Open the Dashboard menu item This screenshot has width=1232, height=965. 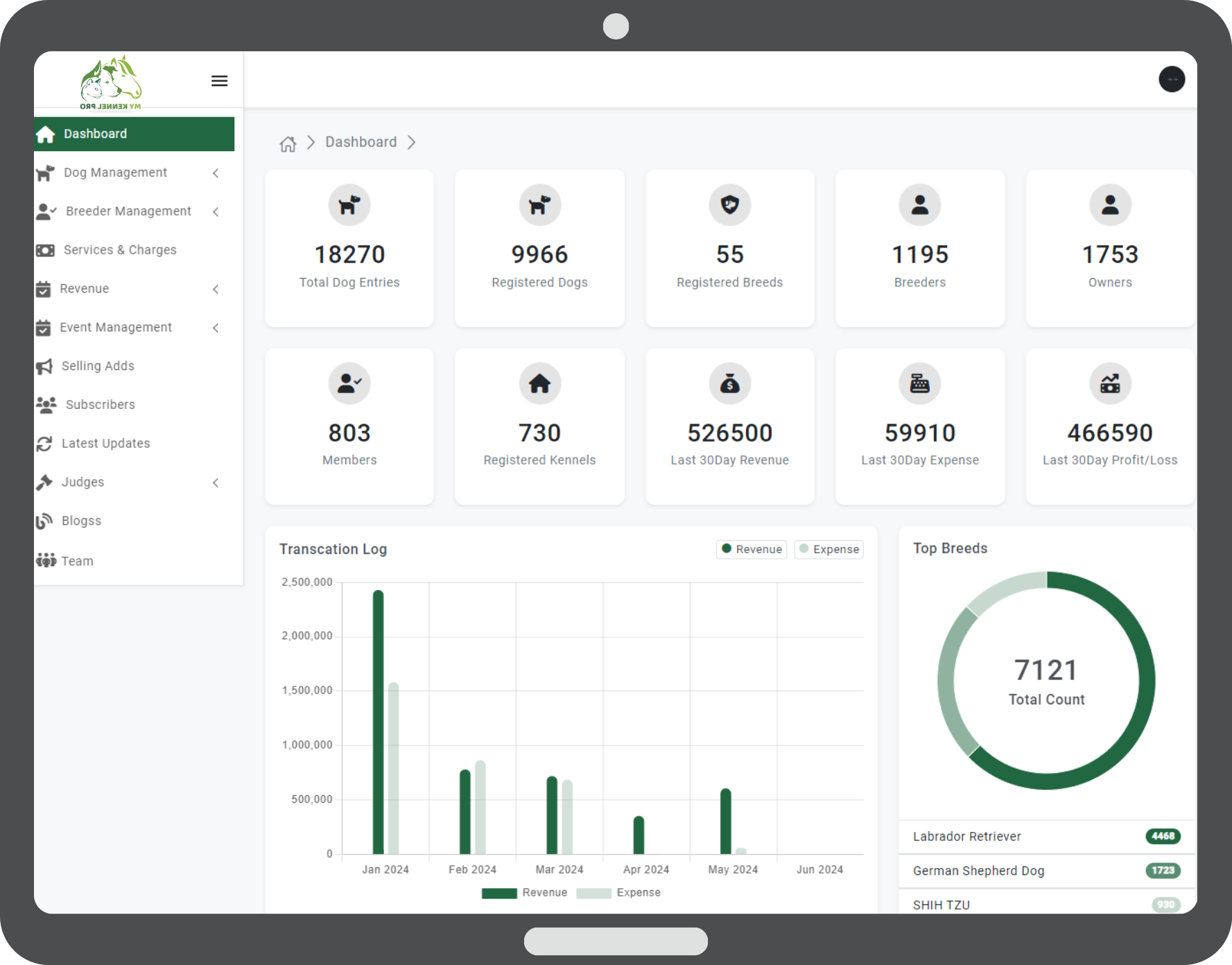[135, 134]
